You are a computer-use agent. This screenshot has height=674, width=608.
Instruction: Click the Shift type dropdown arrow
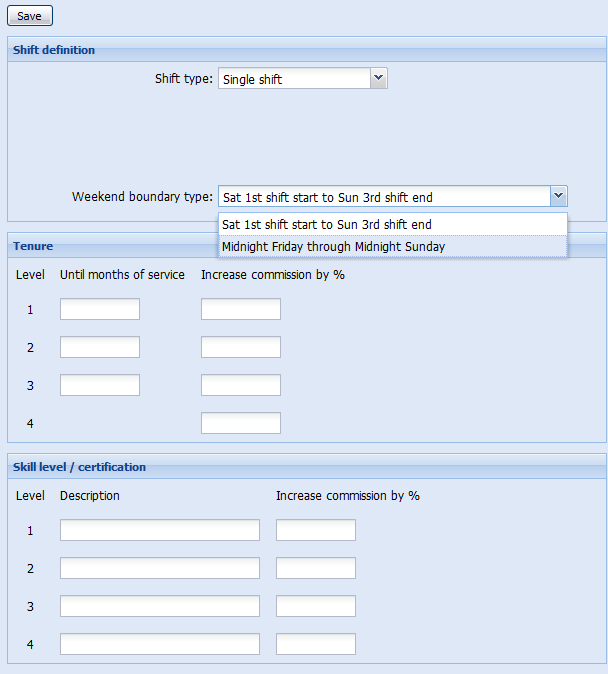378,78
